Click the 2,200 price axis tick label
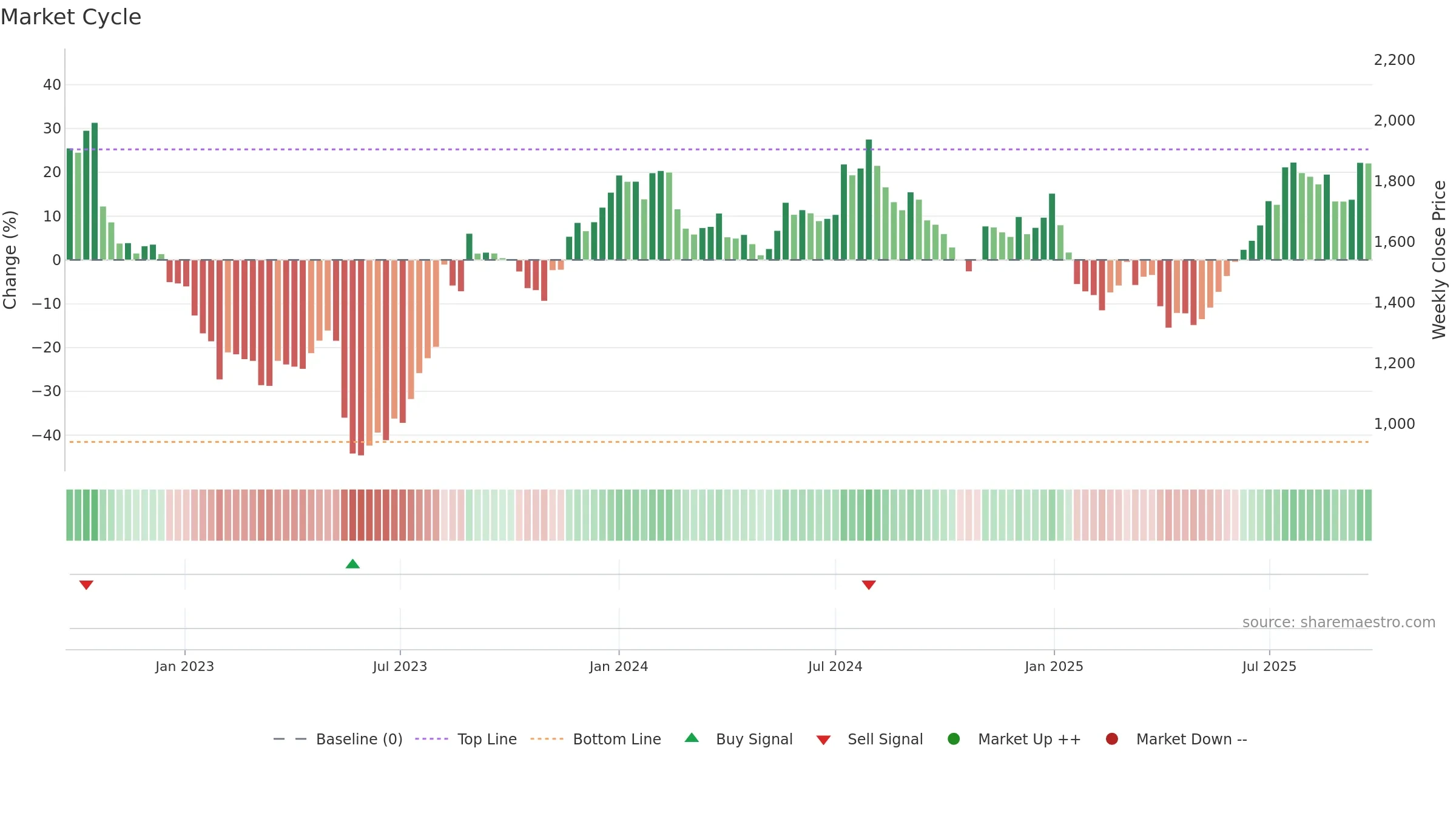 tap(1394, 60)
